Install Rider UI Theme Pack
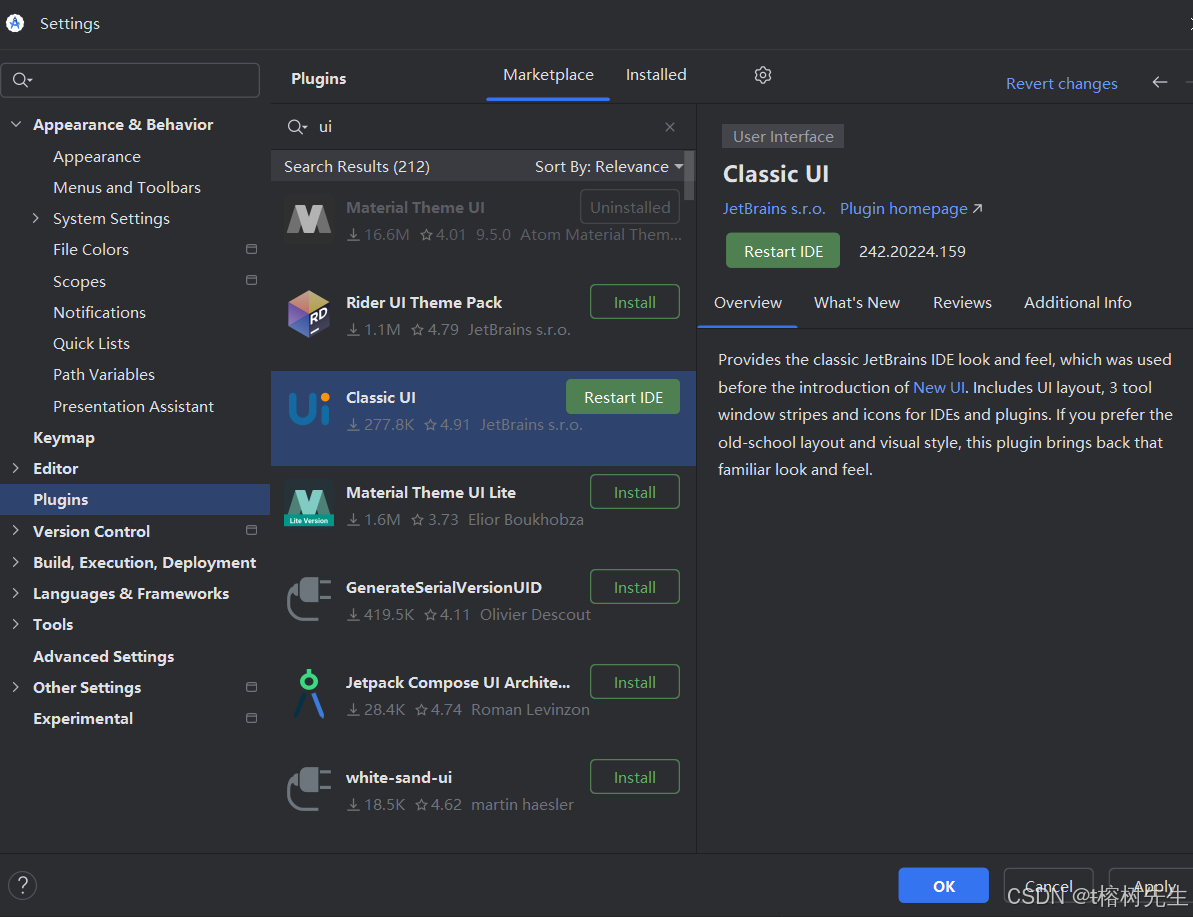The width and height of the screenshot is (1193, 917). point(635,302)
